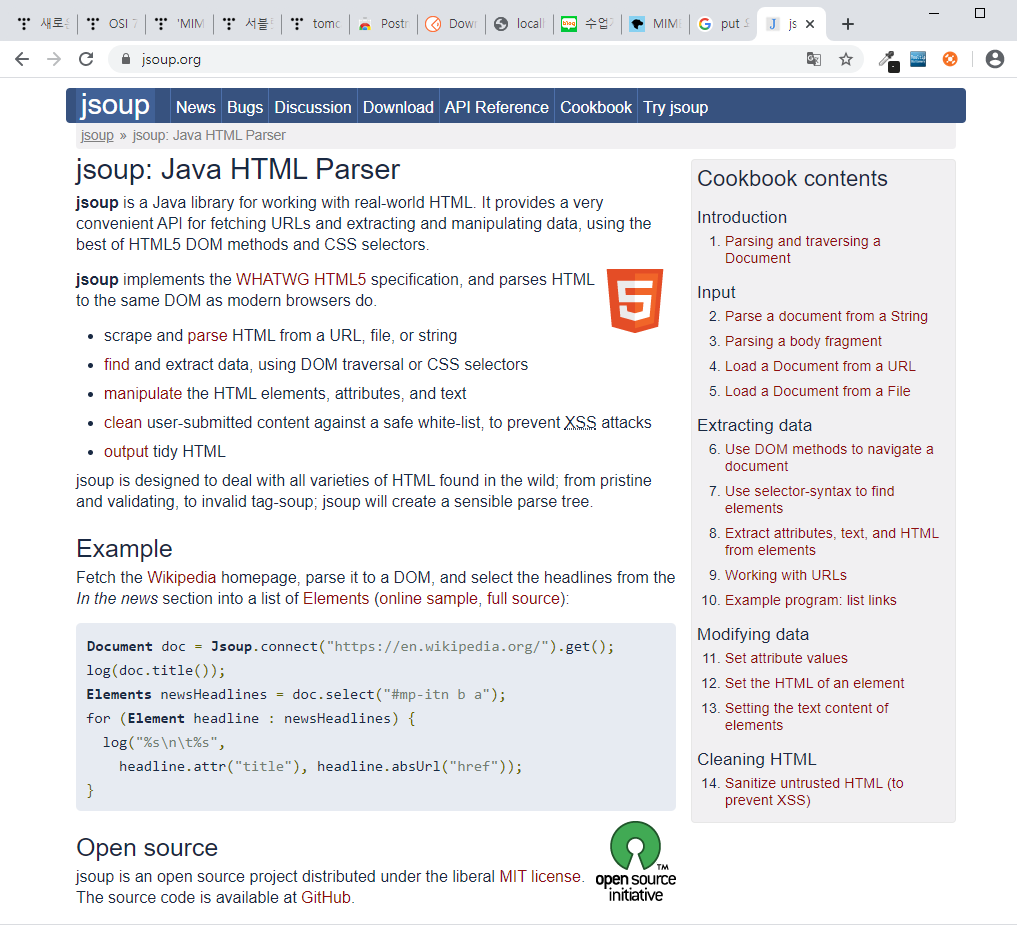Follow the output link
Viewport: 1017px width, 925px height.
(126, 451)
